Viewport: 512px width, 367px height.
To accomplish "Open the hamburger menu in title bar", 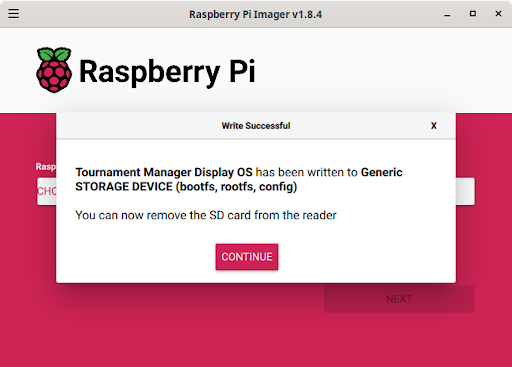I will [x=14, y=14].
